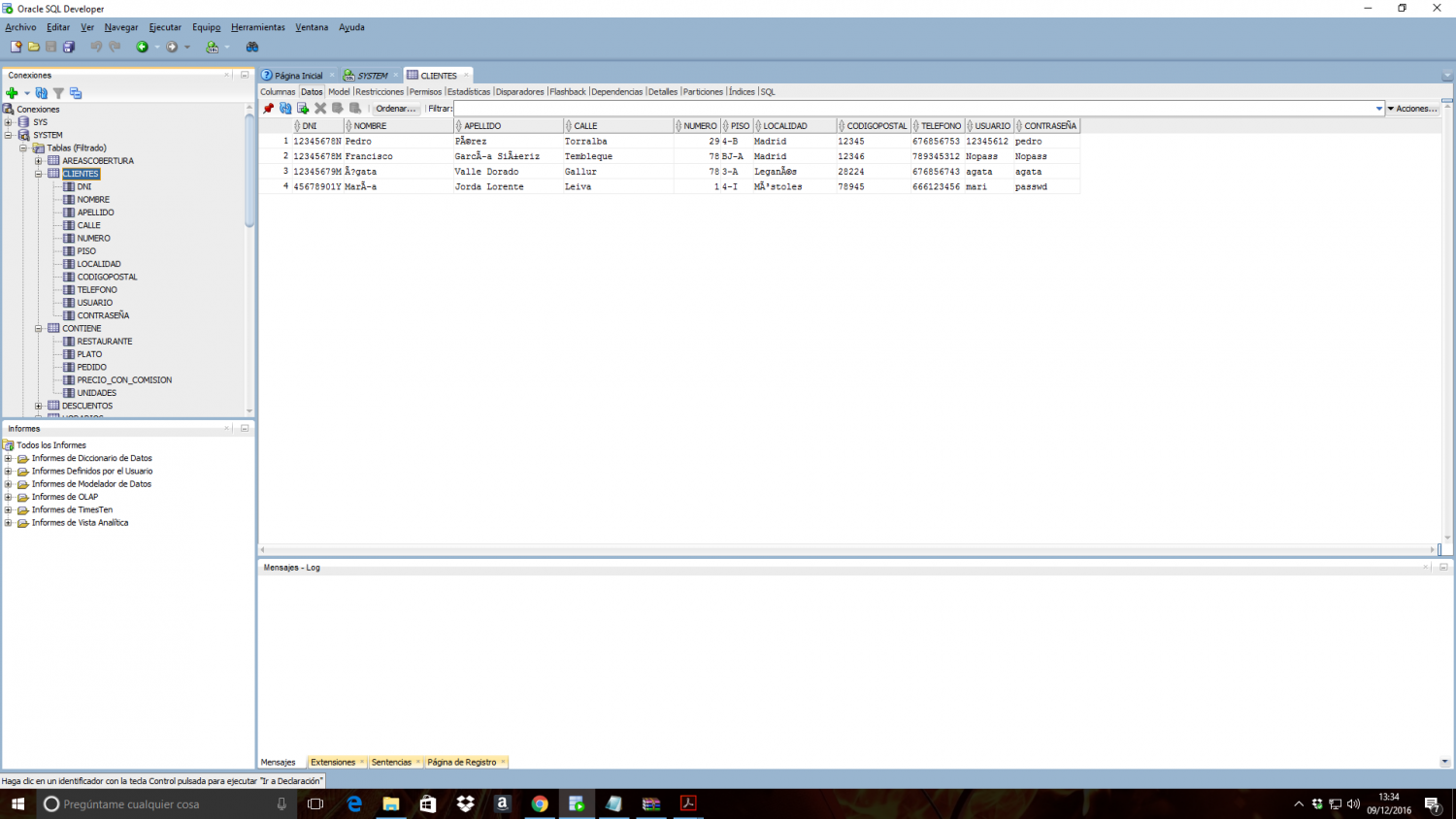This screenshot has width=1456, height=819.
Task: Click the LOCALIDAD column header
Action: pyautogui.click(x=795, y=126)
